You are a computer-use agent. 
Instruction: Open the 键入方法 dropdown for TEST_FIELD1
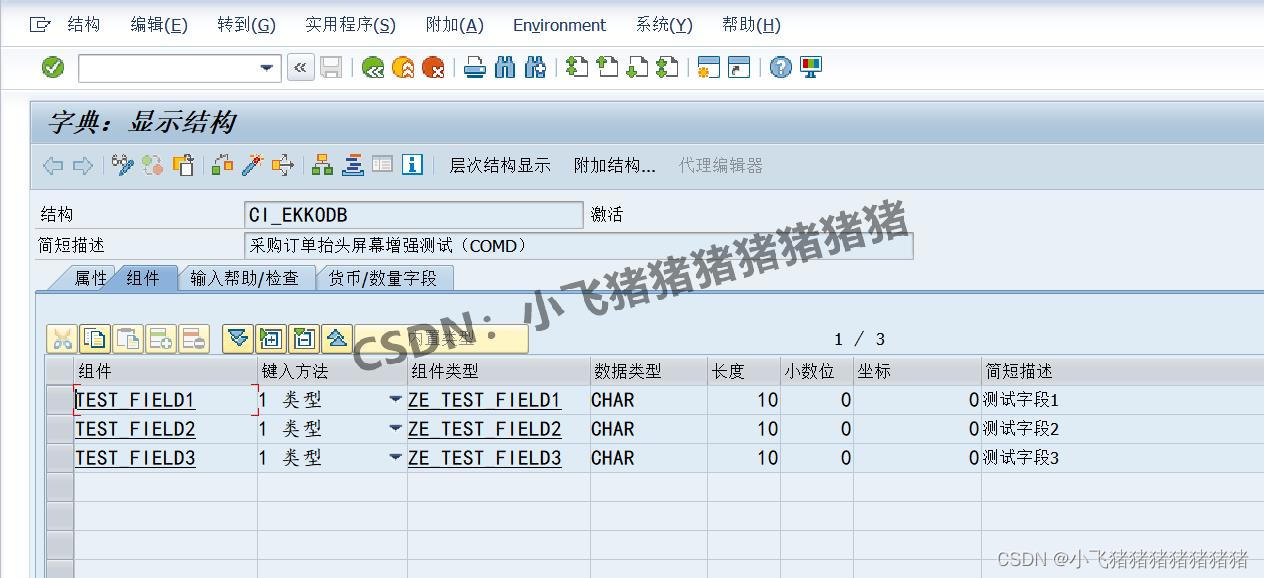point(394,398)
